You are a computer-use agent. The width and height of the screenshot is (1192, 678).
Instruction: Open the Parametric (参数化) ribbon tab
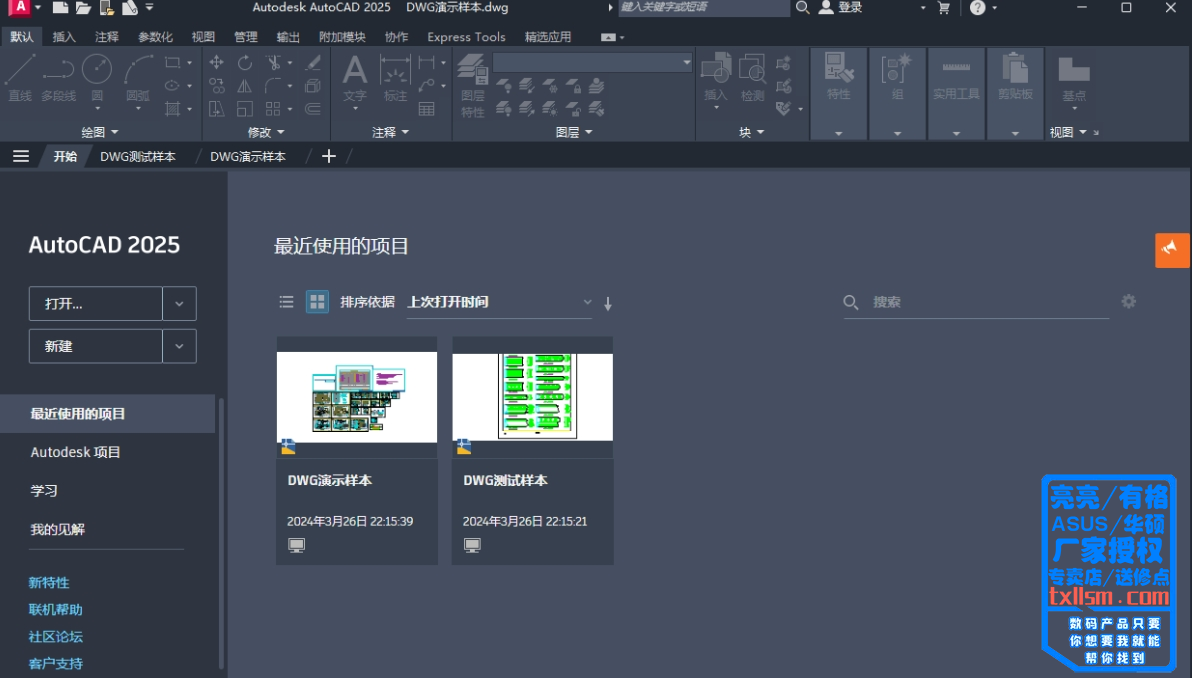[155, 36]
